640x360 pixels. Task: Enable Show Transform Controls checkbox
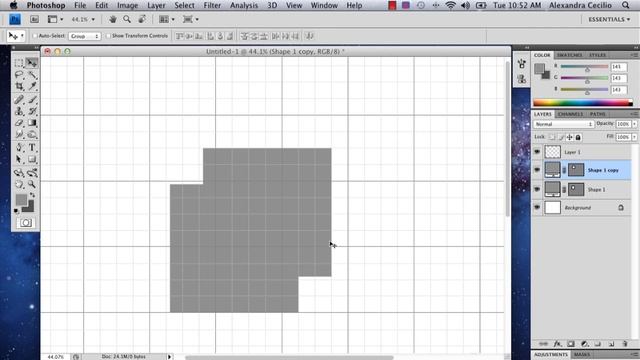click(108, 36)
